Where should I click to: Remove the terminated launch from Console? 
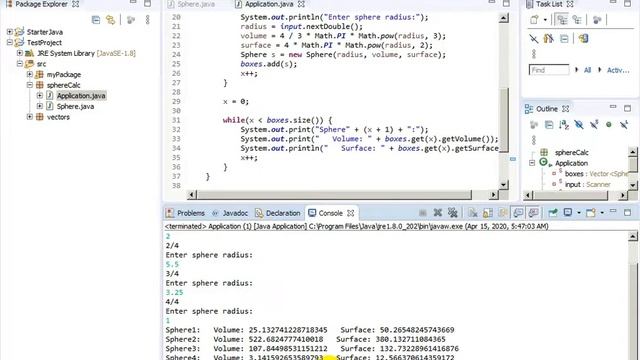click(x=438, y=213)
